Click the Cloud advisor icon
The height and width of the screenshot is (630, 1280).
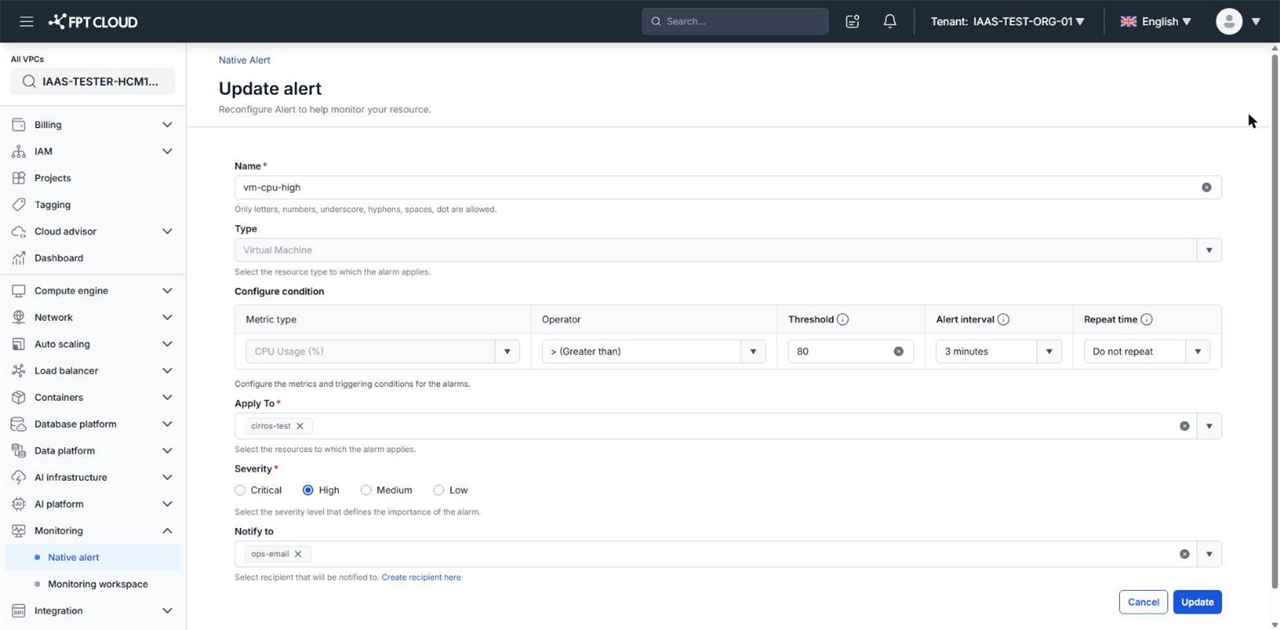pos(18,231)
